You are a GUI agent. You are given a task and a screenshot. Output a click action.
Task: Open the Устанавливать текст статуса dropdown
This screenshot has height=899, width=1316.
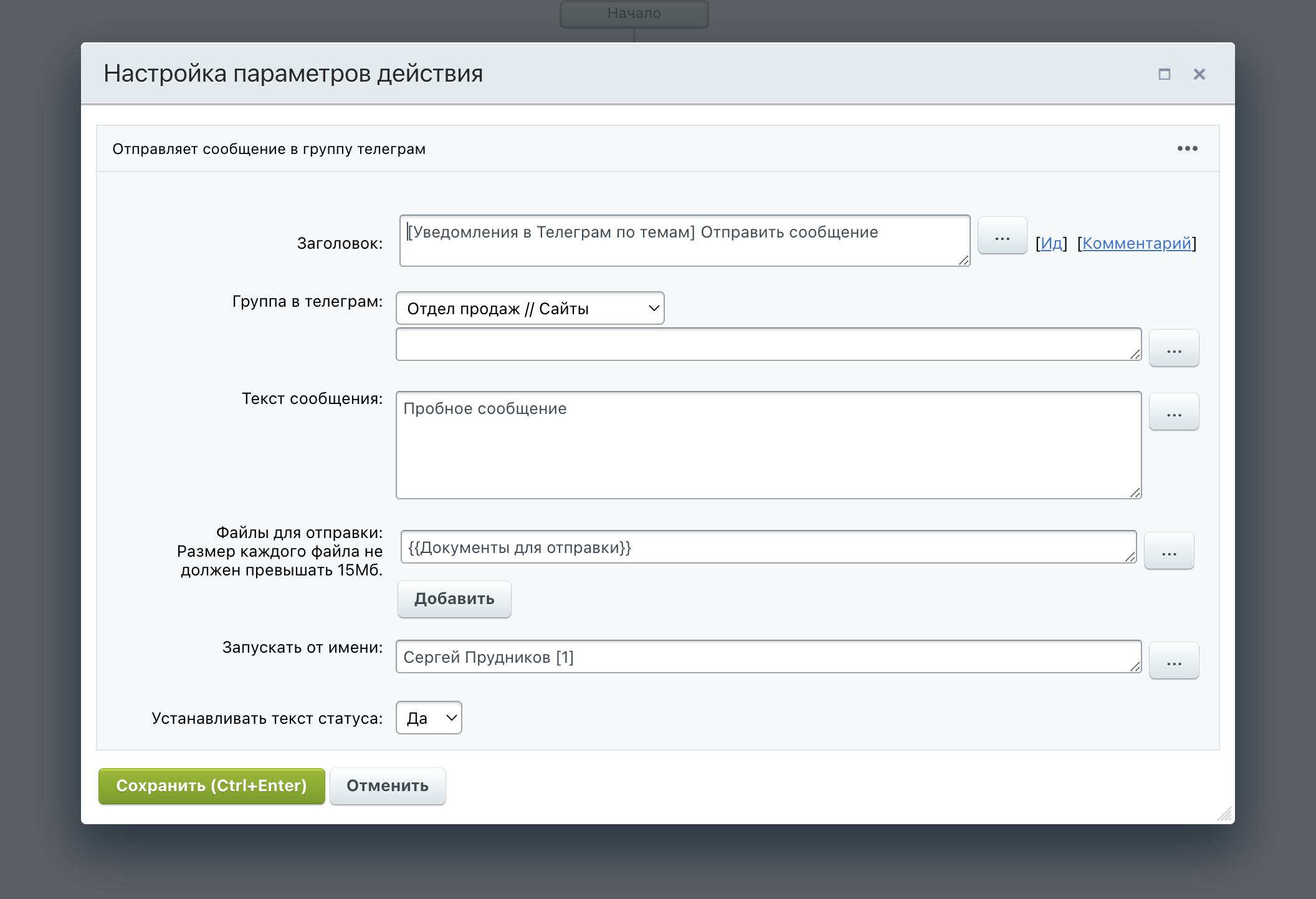429,718
